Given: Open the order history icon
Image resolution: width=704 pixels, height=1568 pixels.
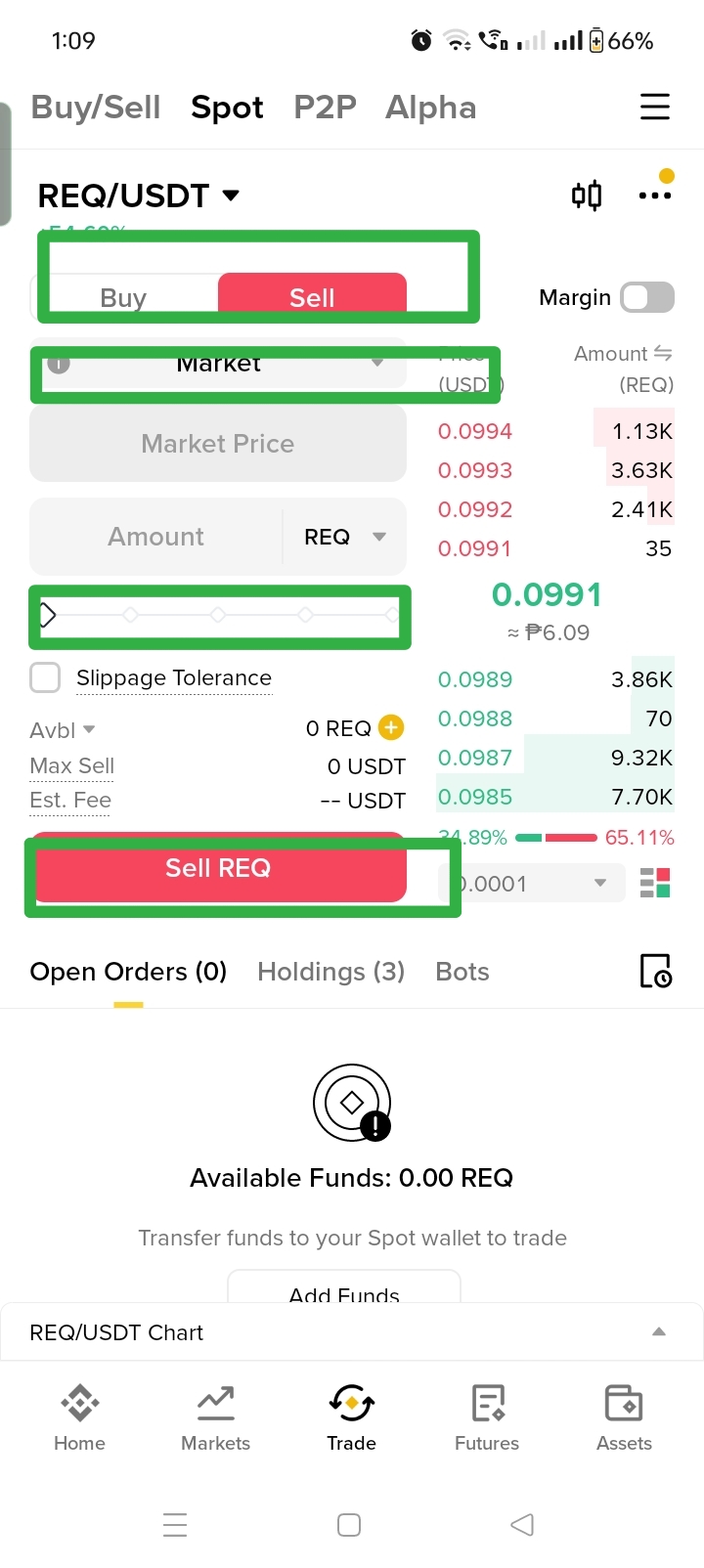Looking at the screenshot, I should point(655,971).
